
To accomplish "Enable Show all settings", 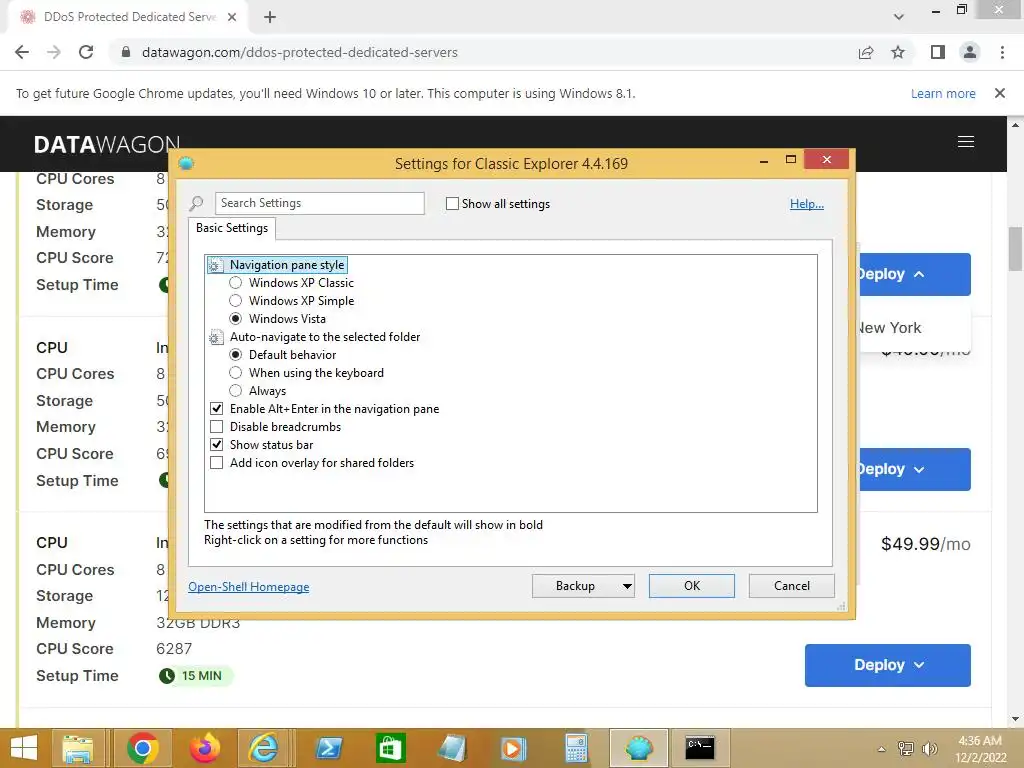I will click(x=452, y=204).
